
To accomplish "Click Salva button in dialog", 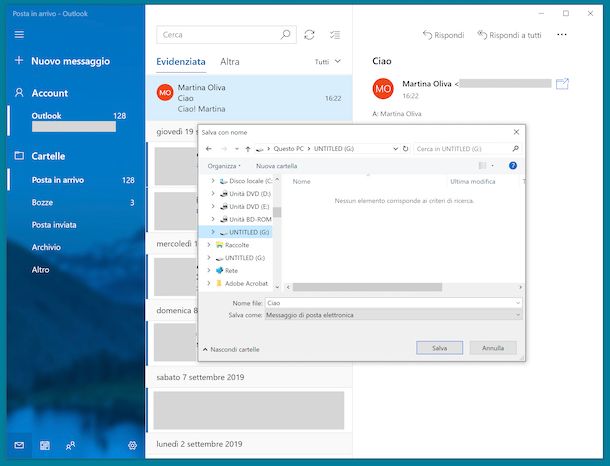I will pyautogui.click(x=440, y=348).
